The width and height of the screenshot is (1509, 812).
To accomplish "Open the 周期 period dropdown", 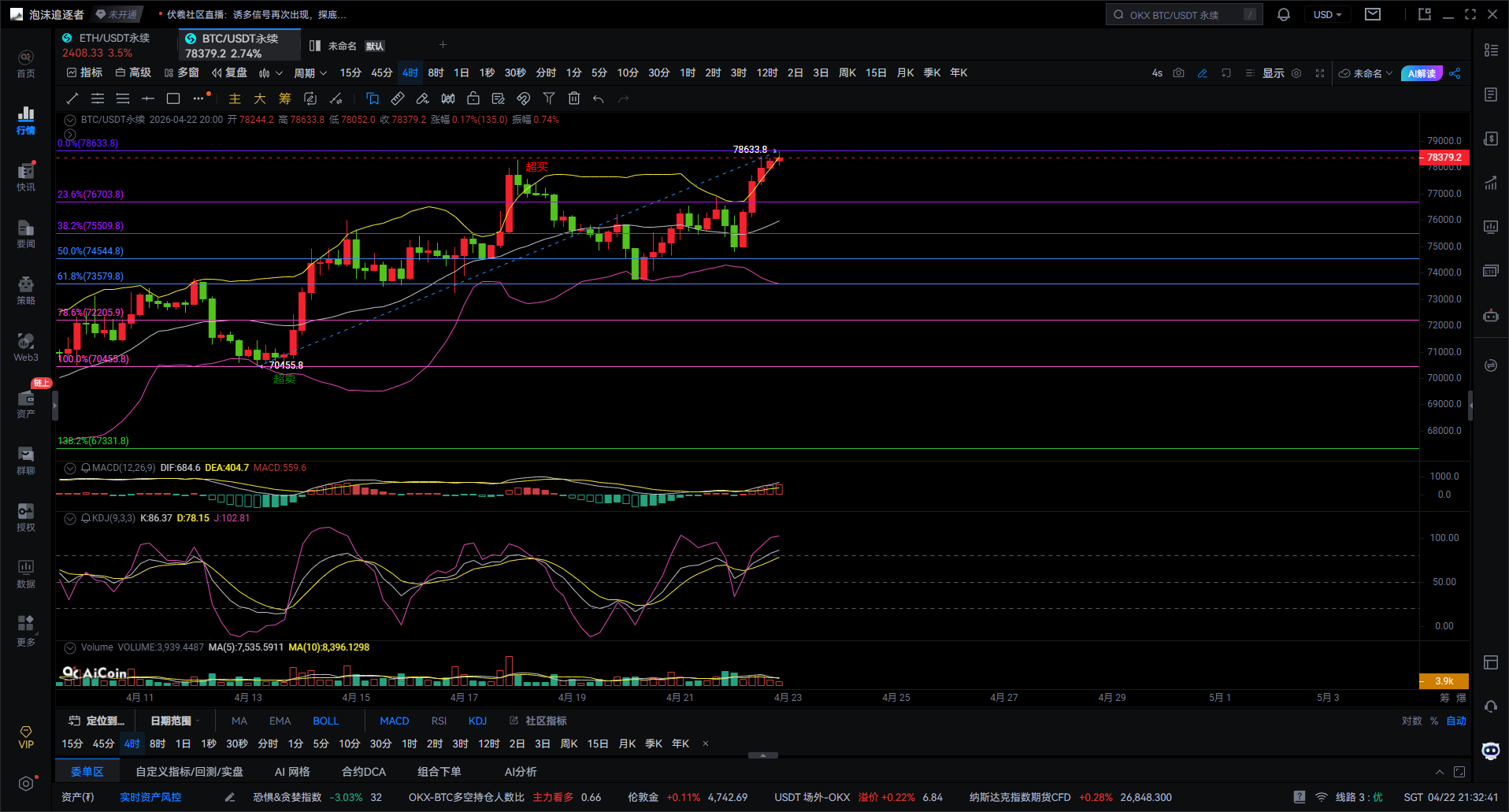I will tap(310, 73).
